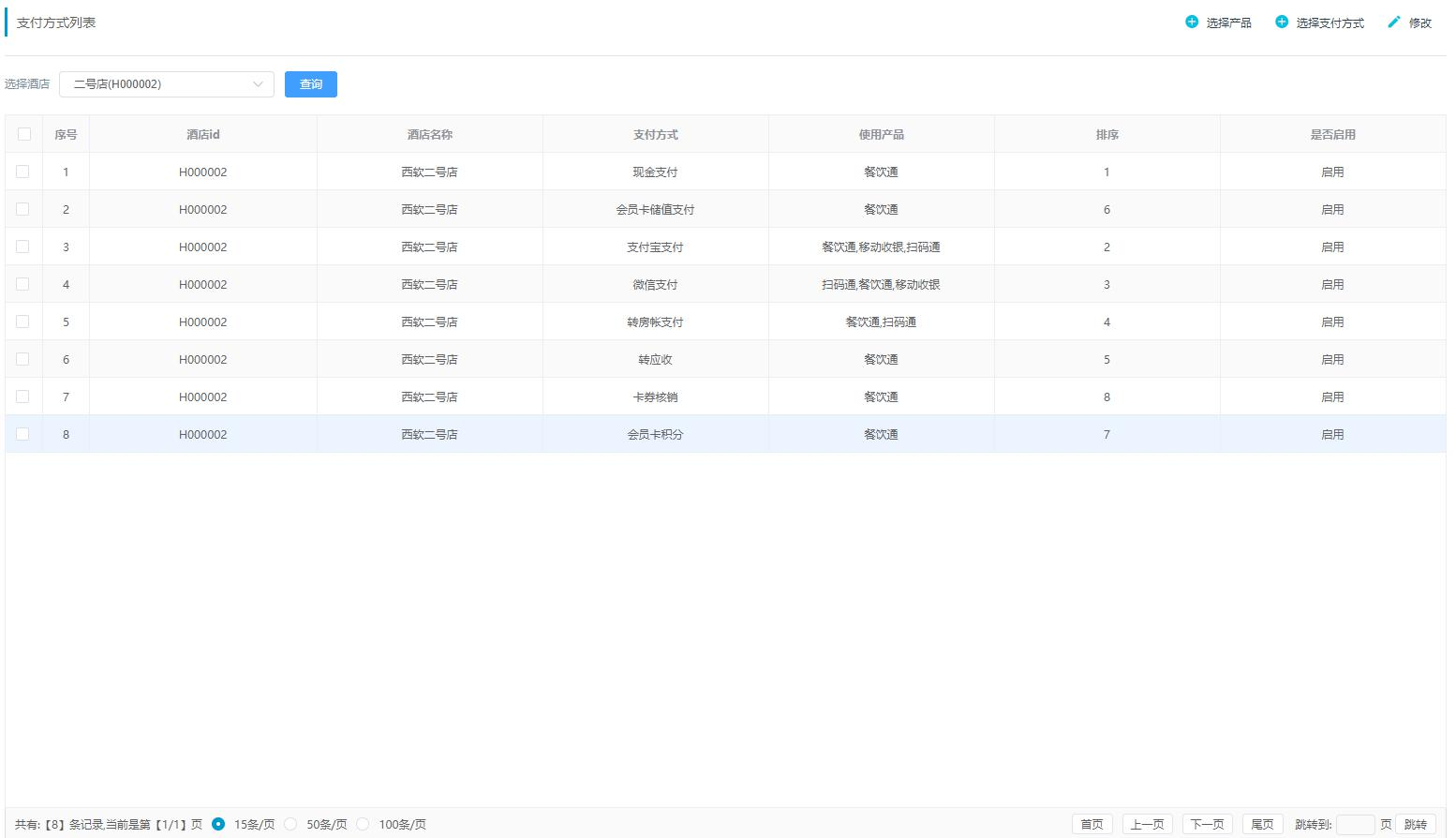The height and width of the screenshot is (838, 1456).
Task: Click the 酒店id column header
Action: pyautogui.click(x=203, y=134)
